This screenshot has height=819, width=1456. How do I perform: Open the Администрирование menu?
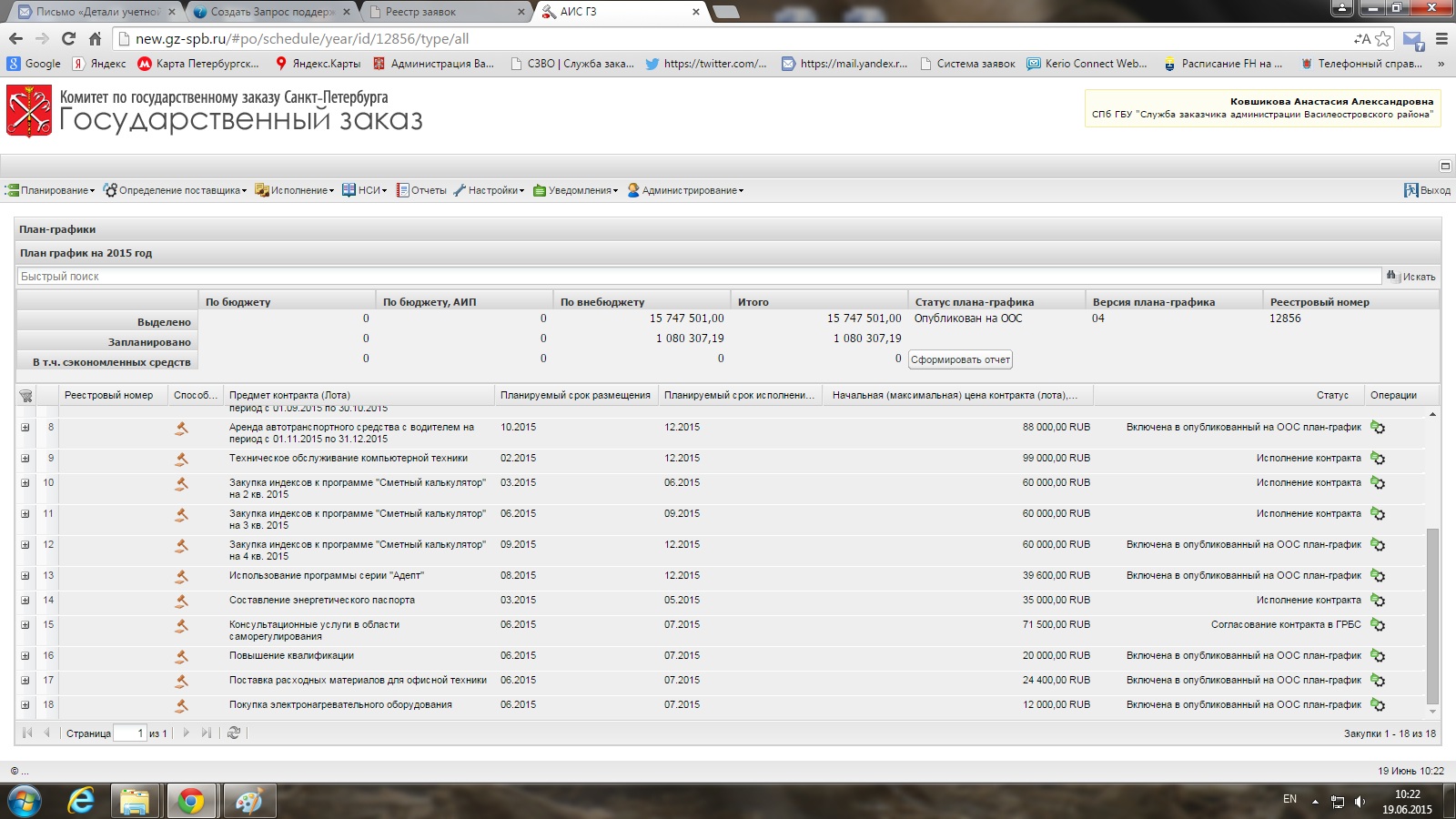pos(685,190)
